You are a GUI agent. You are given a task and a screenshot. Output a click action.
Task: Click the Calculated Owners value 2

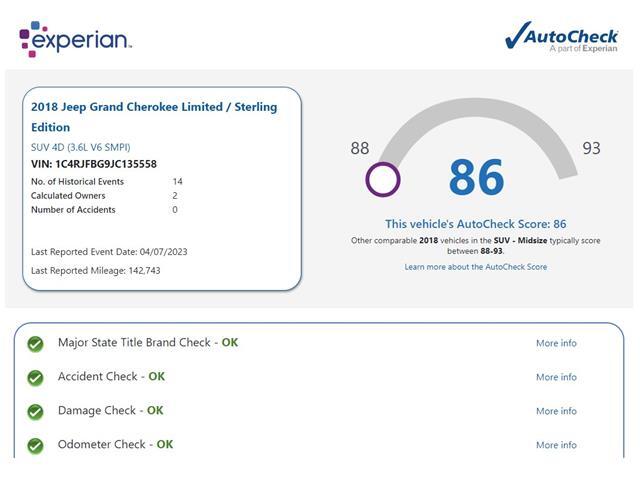coord(175,196)
